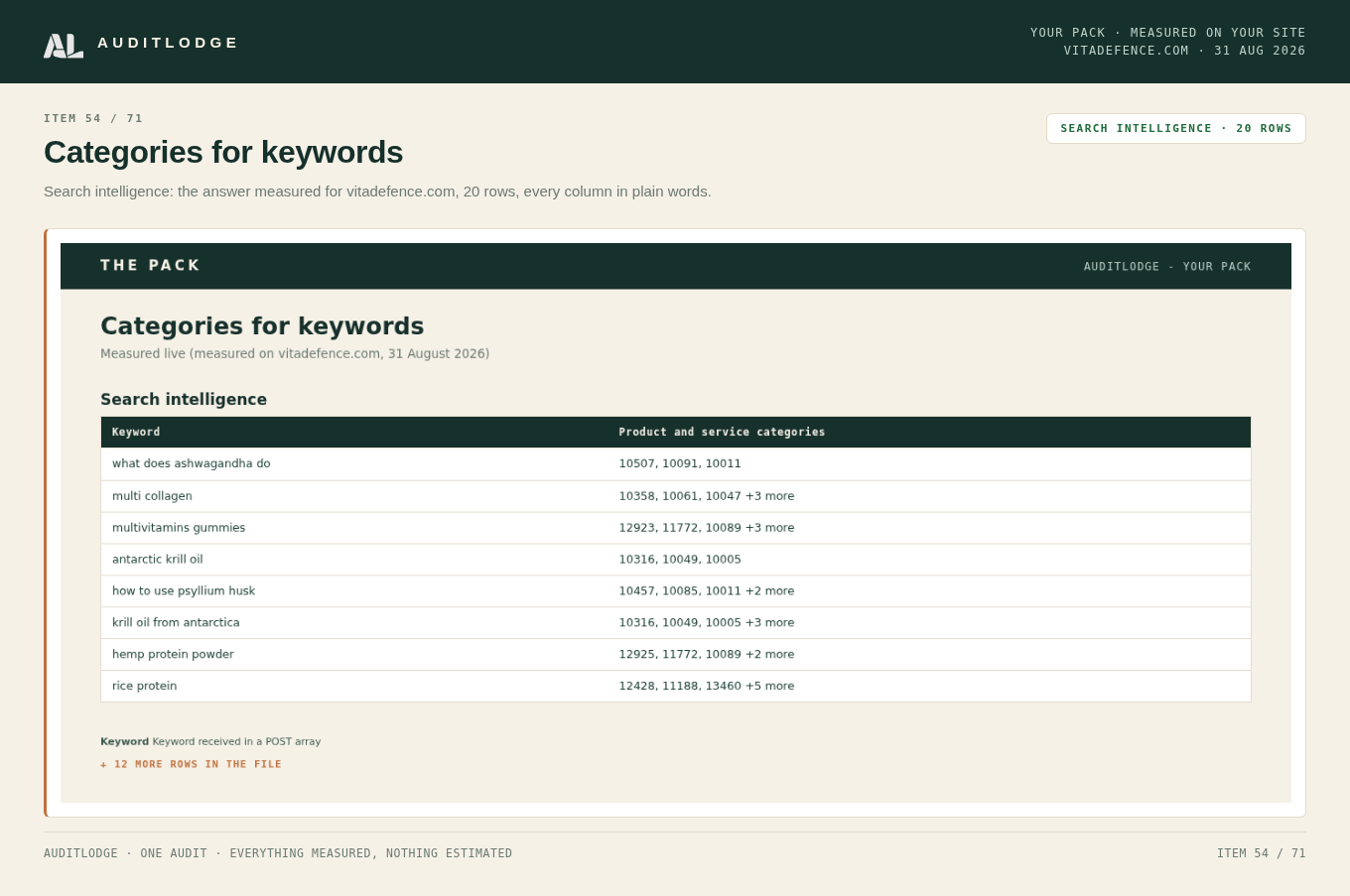
Task: Select the "multivitamins gummies" keyword row
Action: coord(676,528)
